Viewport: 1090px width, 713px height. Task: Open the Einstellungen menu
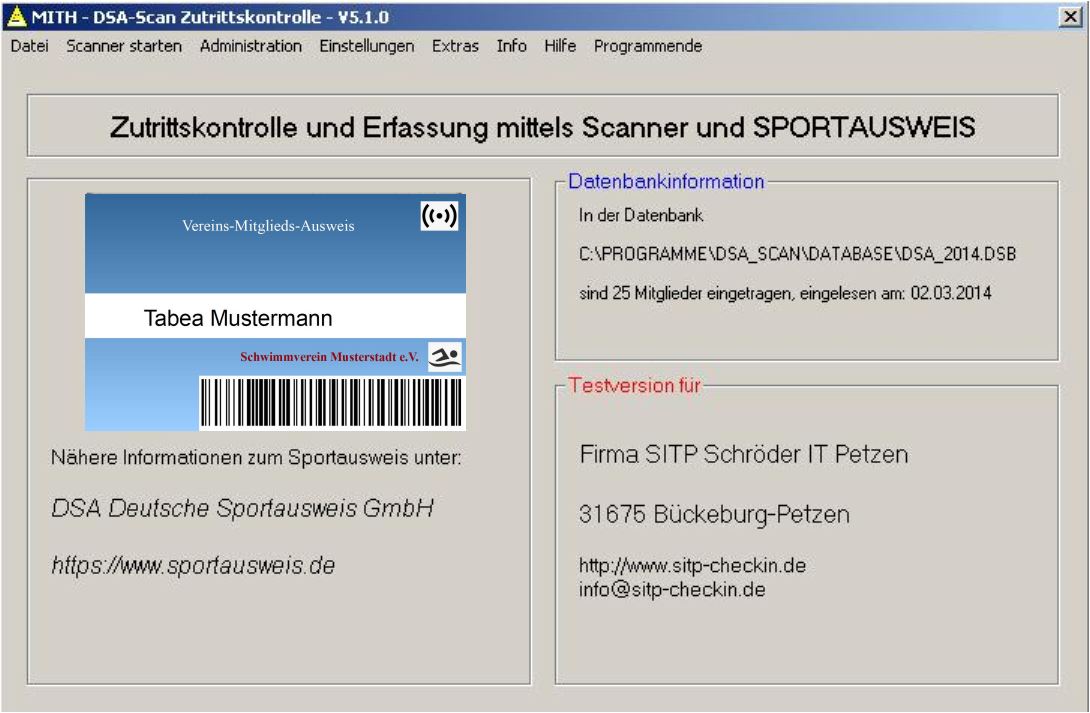(367, 46)
